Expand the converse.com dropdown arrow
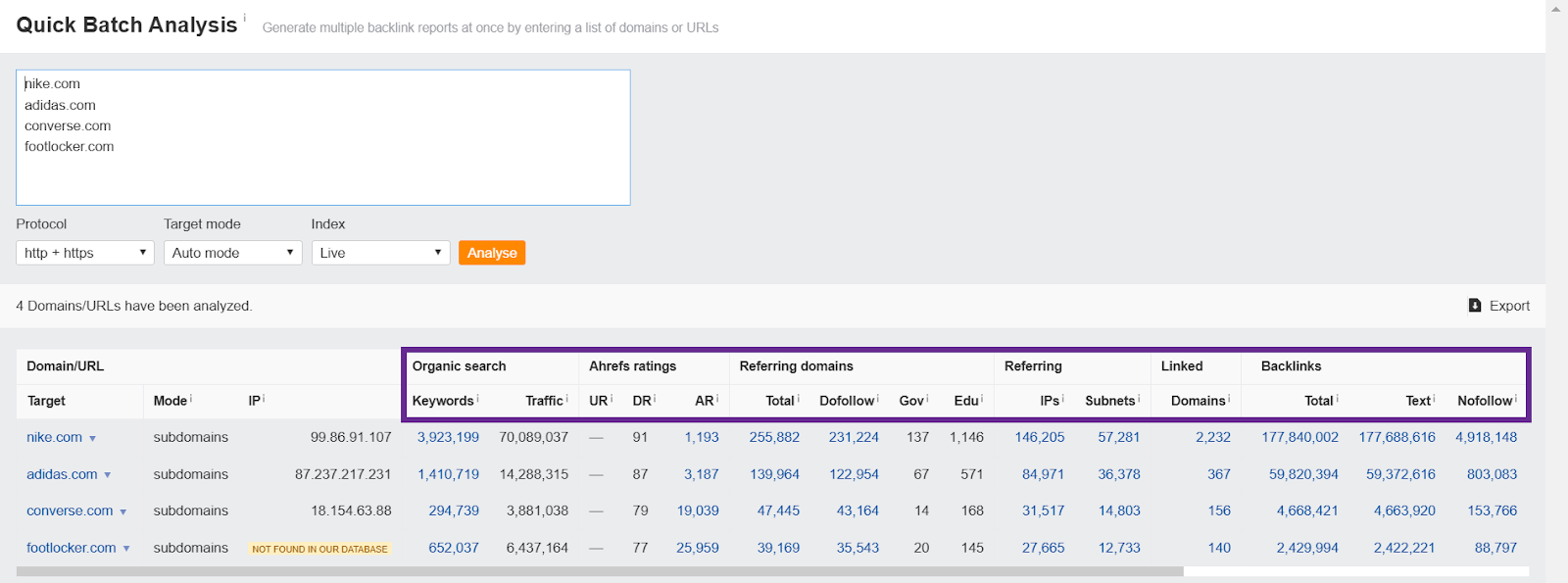The width and height of the screenshot is (1568, 583). [123, 512]
